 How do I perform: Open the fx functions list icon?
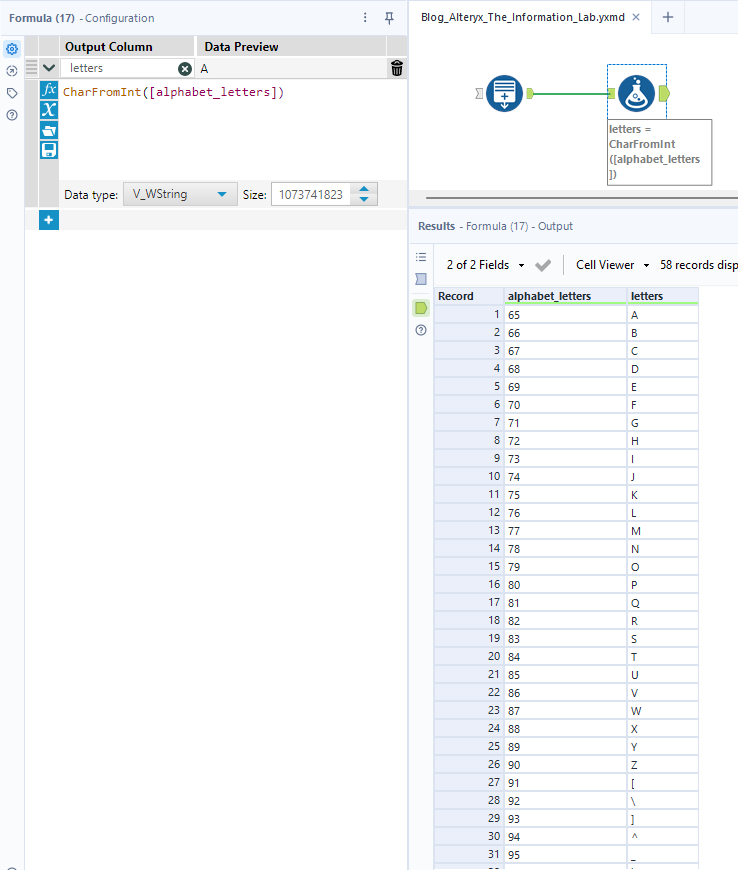click(x=49, y=90)
